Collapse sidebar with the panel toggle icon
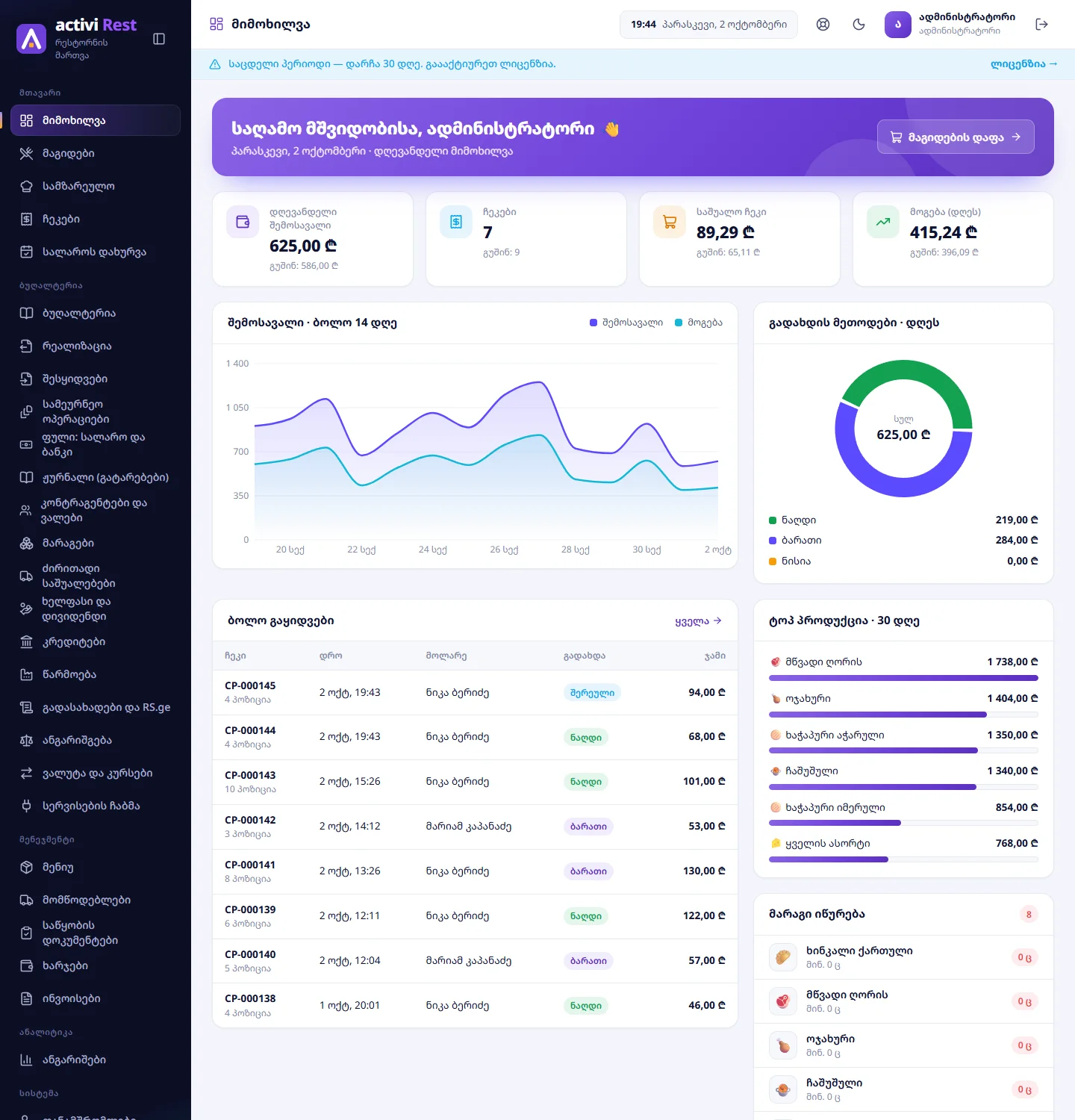 pos(159,39)
